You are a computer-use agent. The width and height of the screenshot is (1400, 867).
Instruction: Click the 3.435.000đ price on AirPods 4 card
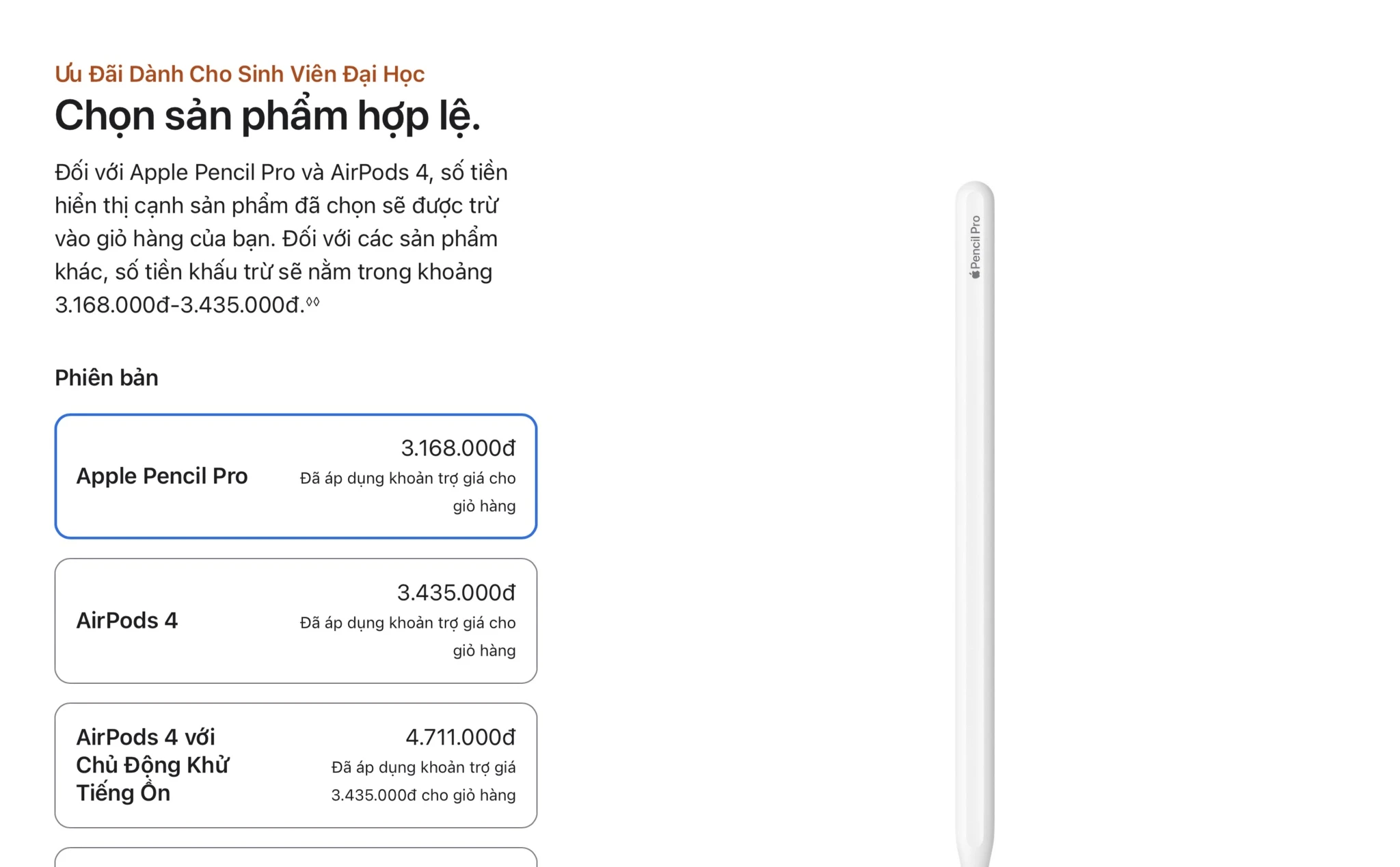(x=456, y=593)
